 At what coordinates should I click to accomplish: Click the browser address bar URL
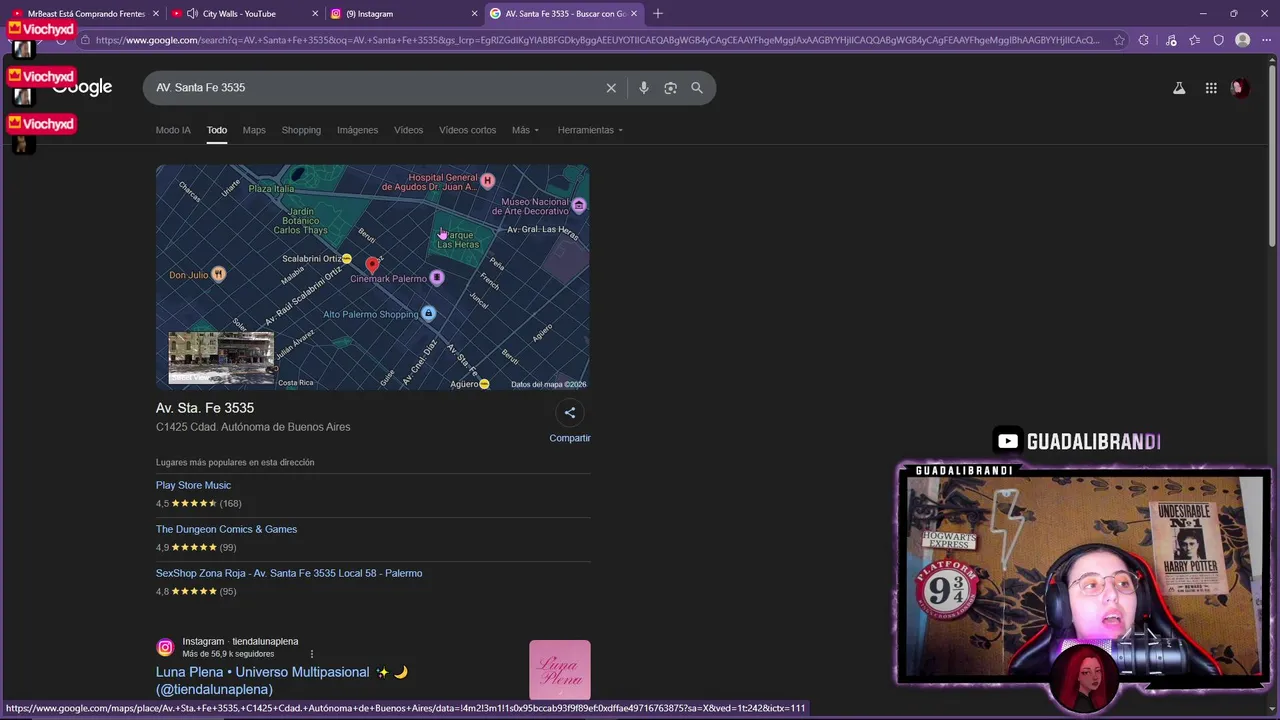(x=597, y=40)
